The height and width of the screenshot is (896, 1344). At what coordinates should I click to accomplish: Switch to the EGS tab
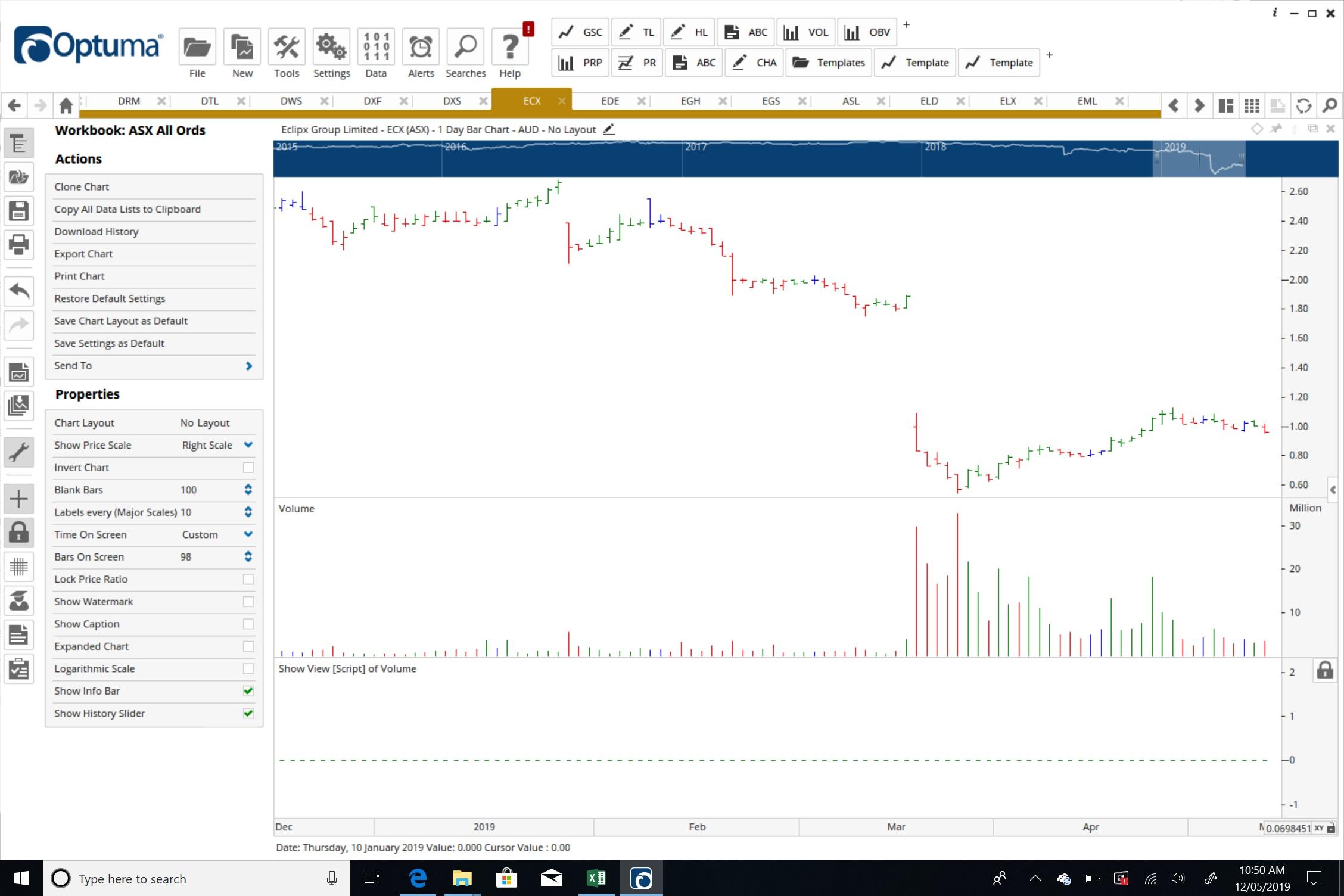point(771,101)
